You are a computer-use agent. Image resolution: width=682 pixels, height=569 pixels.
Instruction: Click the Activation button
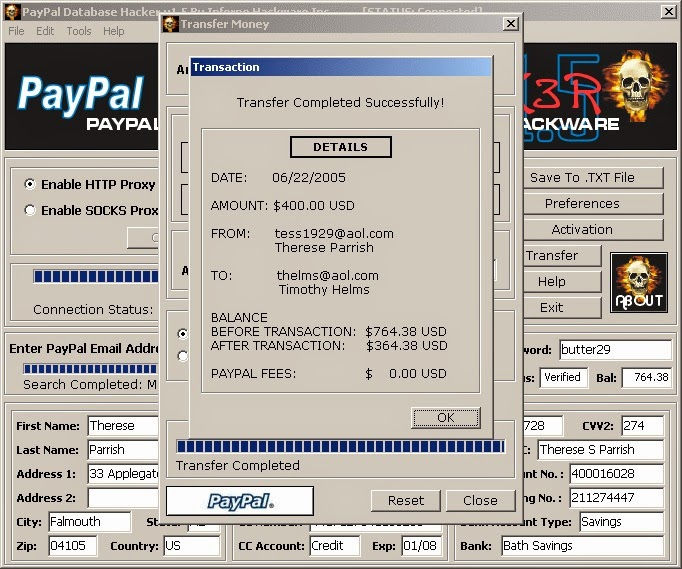tap(593, 230)
